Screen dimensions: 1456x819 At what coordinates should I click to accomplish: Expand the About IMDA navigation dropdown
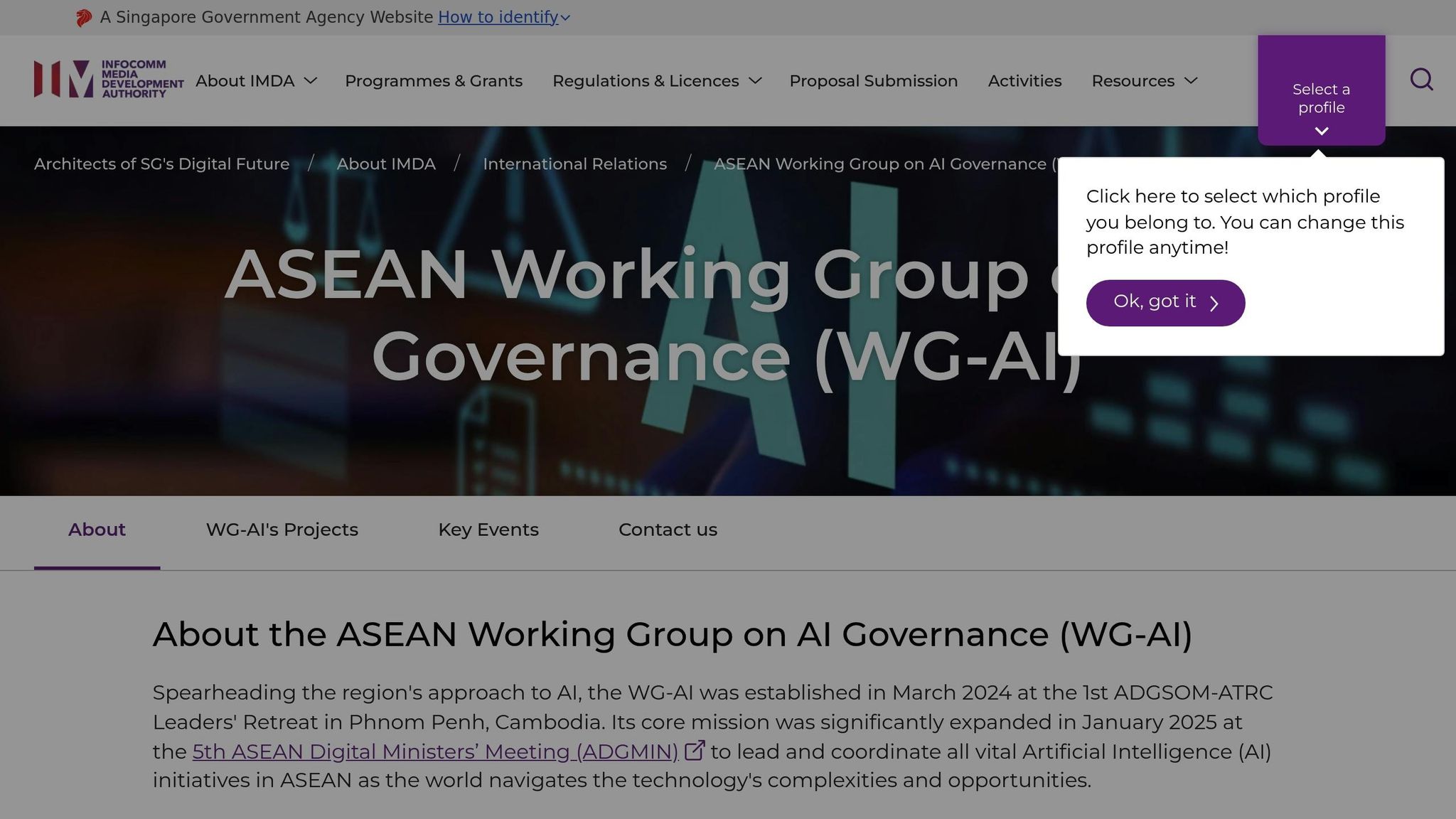pyautogui.click(x=255, y=80)
